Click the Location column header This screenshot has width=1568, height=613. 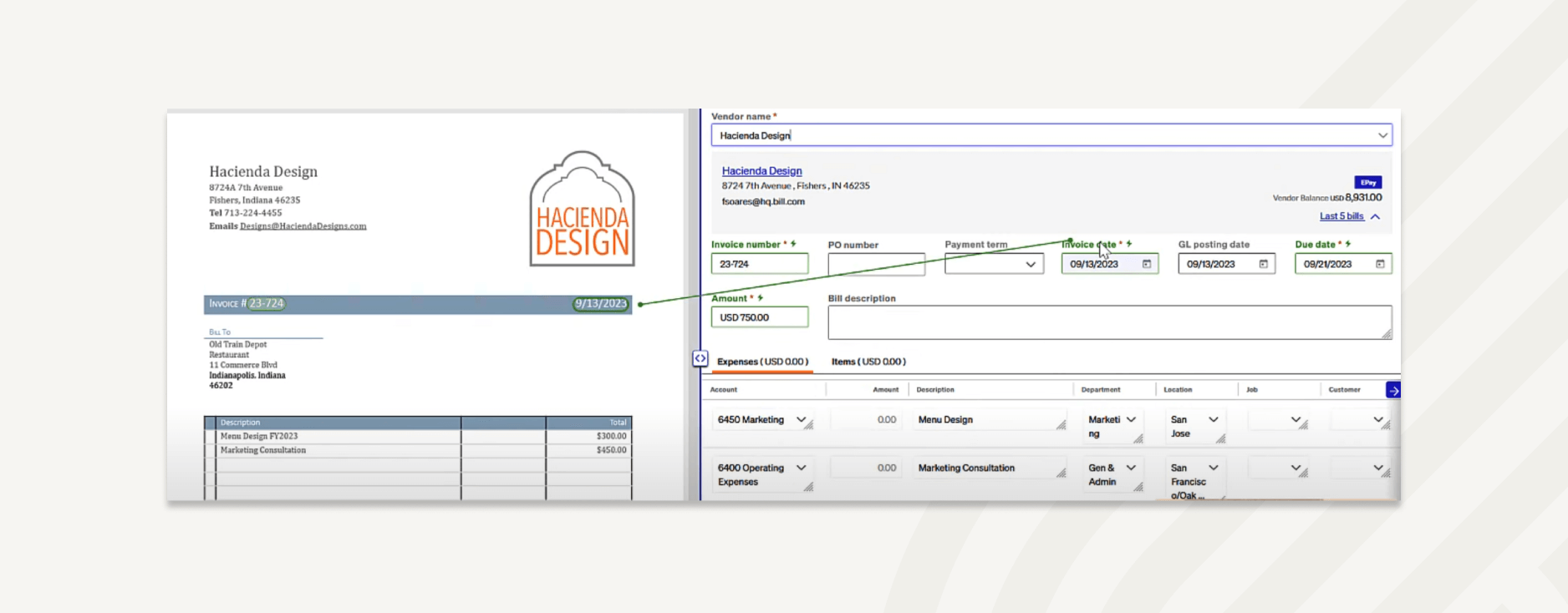coord(1178,390)
